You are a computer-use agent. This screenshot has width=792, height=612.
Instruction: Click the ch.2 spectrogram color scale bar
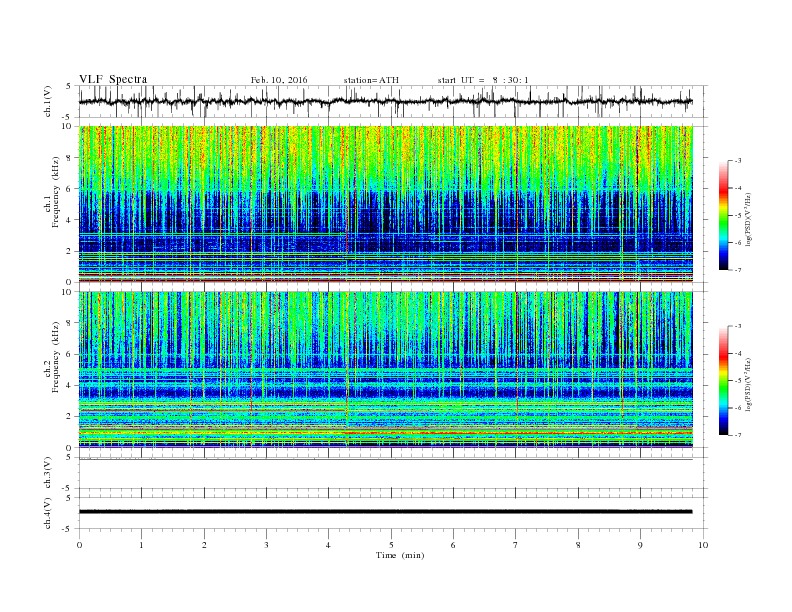click(x=723, y=381)
